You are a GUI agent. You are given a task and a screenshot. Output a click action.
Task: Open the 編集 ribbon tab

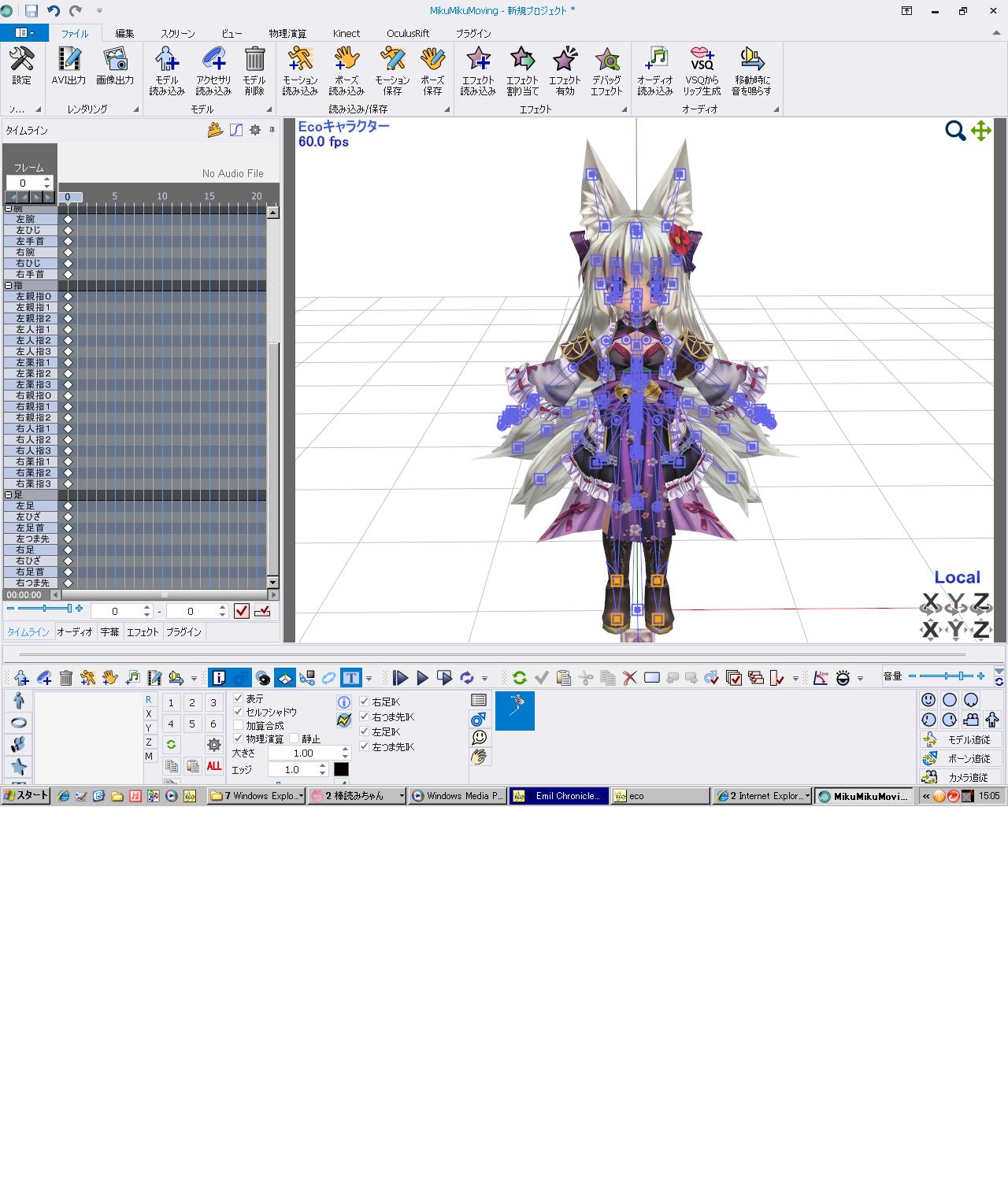click(124, 34)
